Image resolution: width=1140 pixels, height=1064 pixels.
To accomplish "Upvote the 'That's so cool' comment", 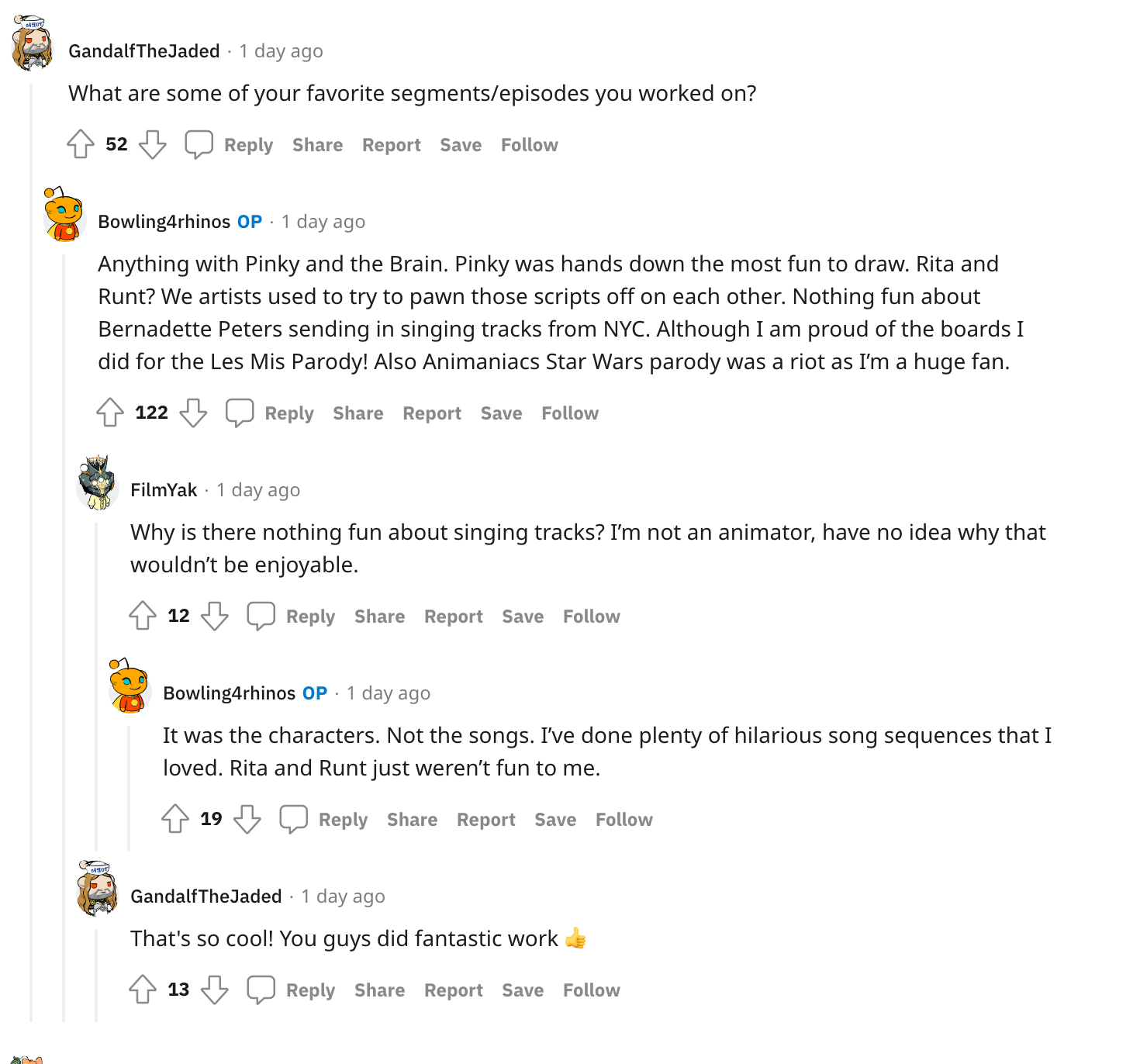I will point(143,990).
